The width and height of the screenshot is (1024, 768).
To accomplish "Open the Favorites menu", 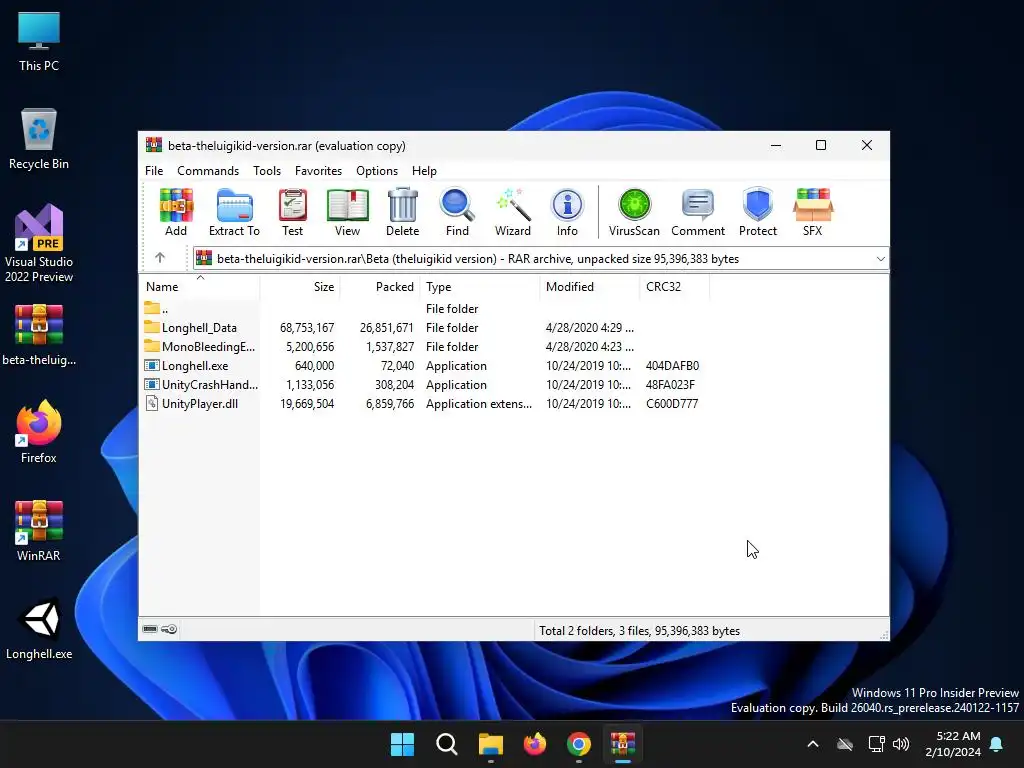I will coord(318,170).
